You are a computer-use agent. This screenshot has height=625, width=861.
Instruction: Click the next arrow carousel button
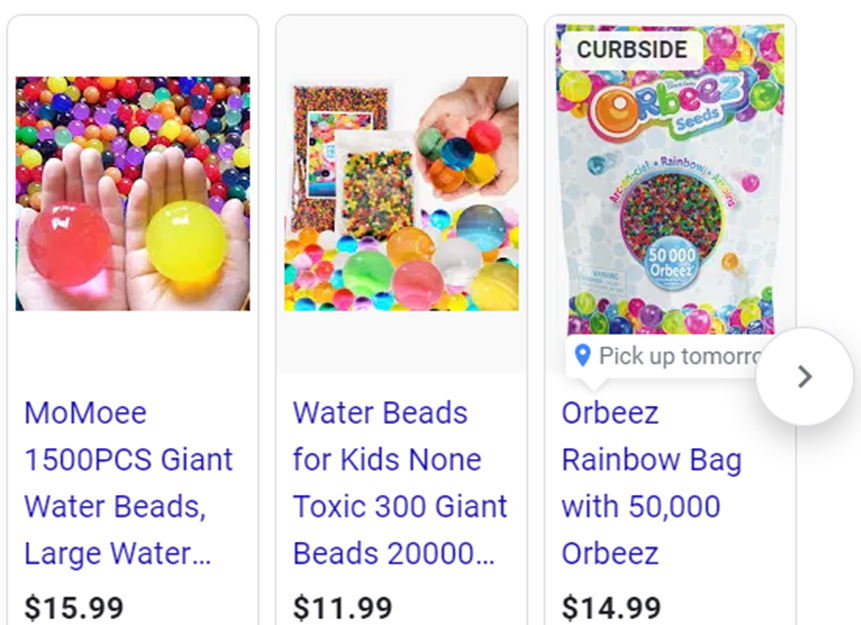pyautogui.click(x=804, y=376)
